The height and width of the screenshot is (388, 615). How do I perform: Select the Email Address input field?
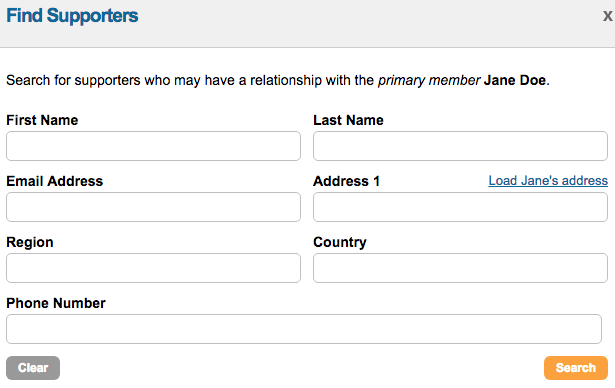pyautogui.click(x=153, y=207)
